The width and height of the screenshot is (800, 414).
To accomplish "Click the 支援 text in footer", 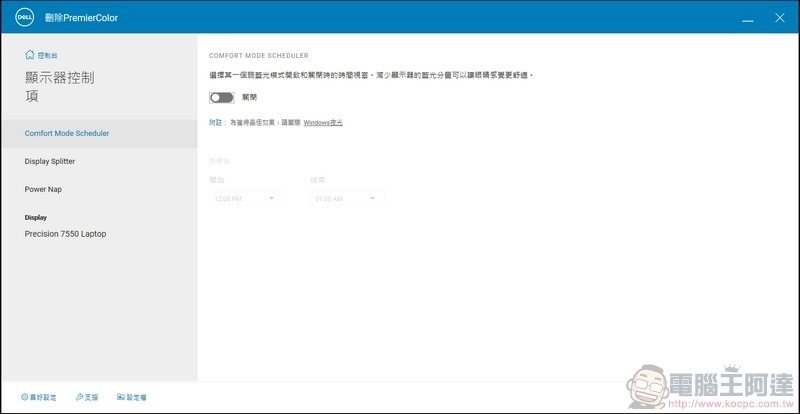I will pyautogui.click(x=92, y=397).
